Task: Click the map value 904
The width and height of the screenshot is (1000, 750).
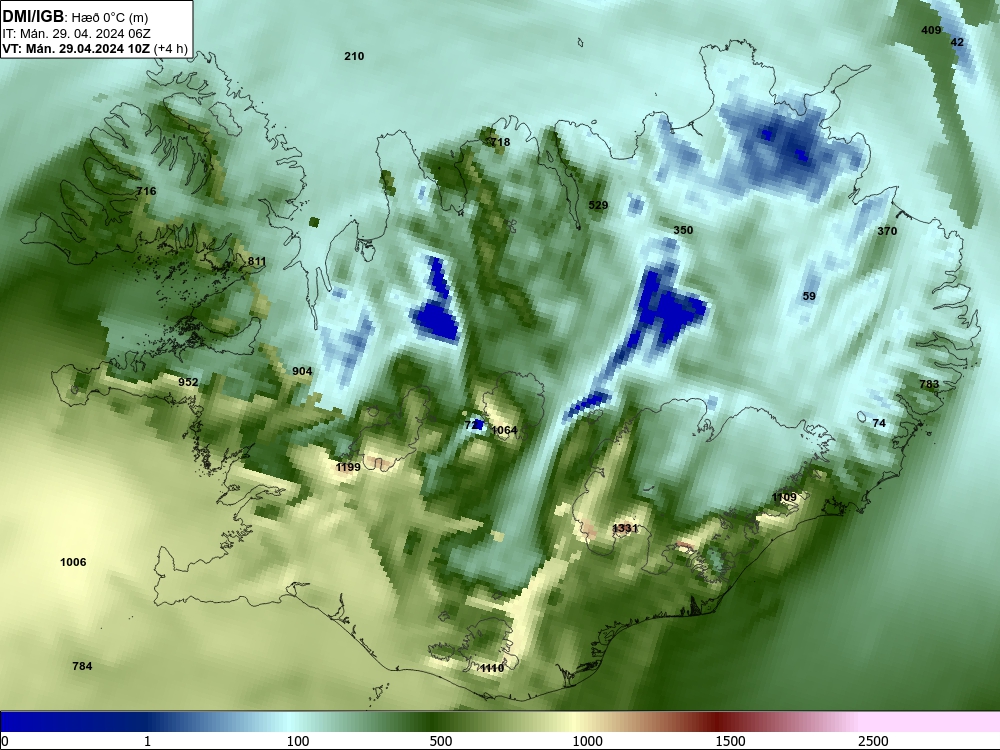Action: tap(302, 371)
